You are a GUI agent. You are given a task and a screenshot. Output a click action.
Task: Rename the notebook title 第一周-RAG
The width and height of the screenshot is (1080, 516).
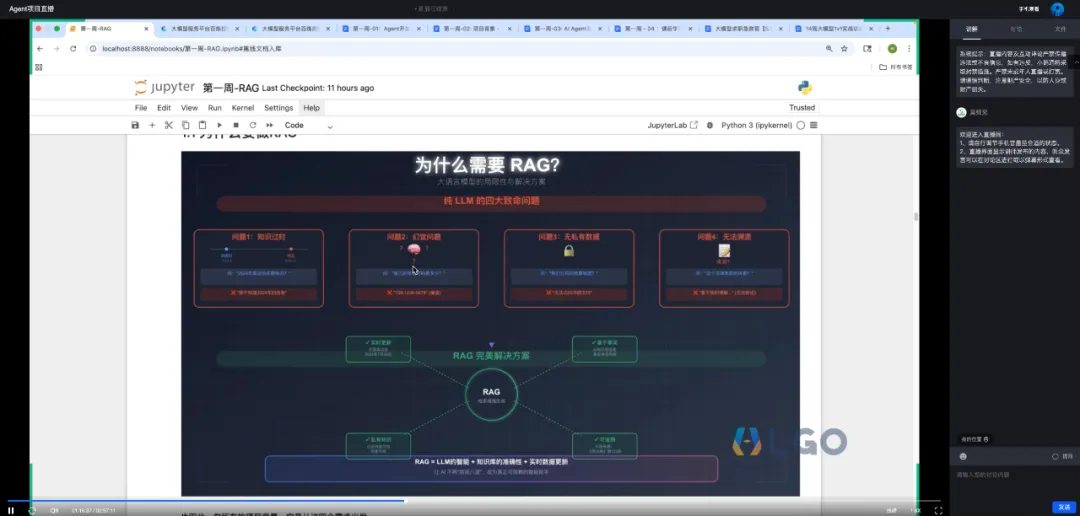(x=231, y=88)
